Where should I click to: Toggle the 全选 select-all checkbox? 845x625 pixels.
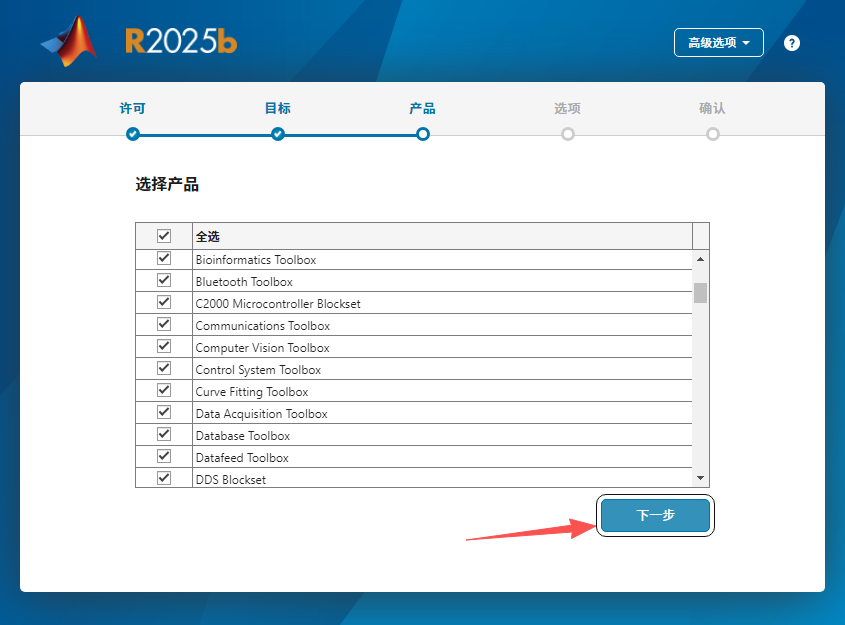163,235
